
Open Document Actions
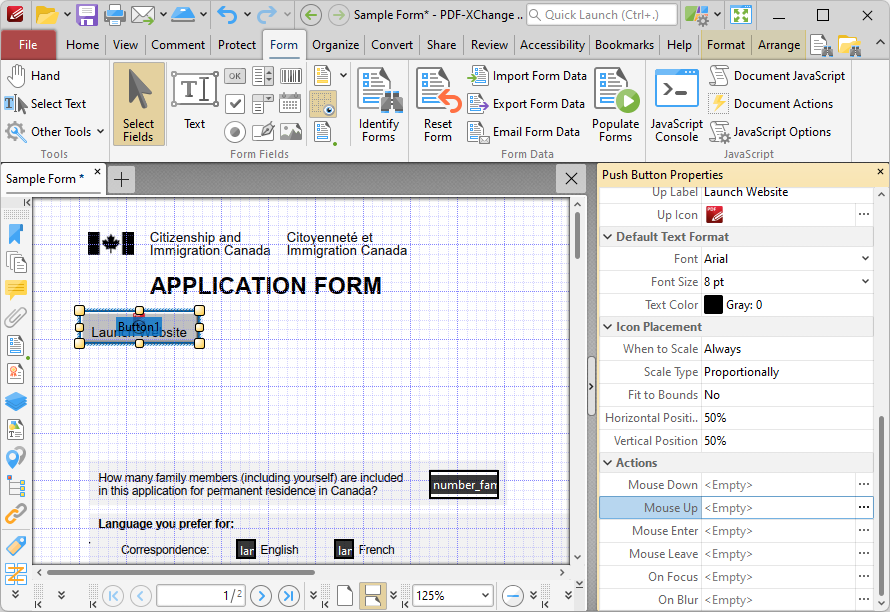tap(771, 104)
